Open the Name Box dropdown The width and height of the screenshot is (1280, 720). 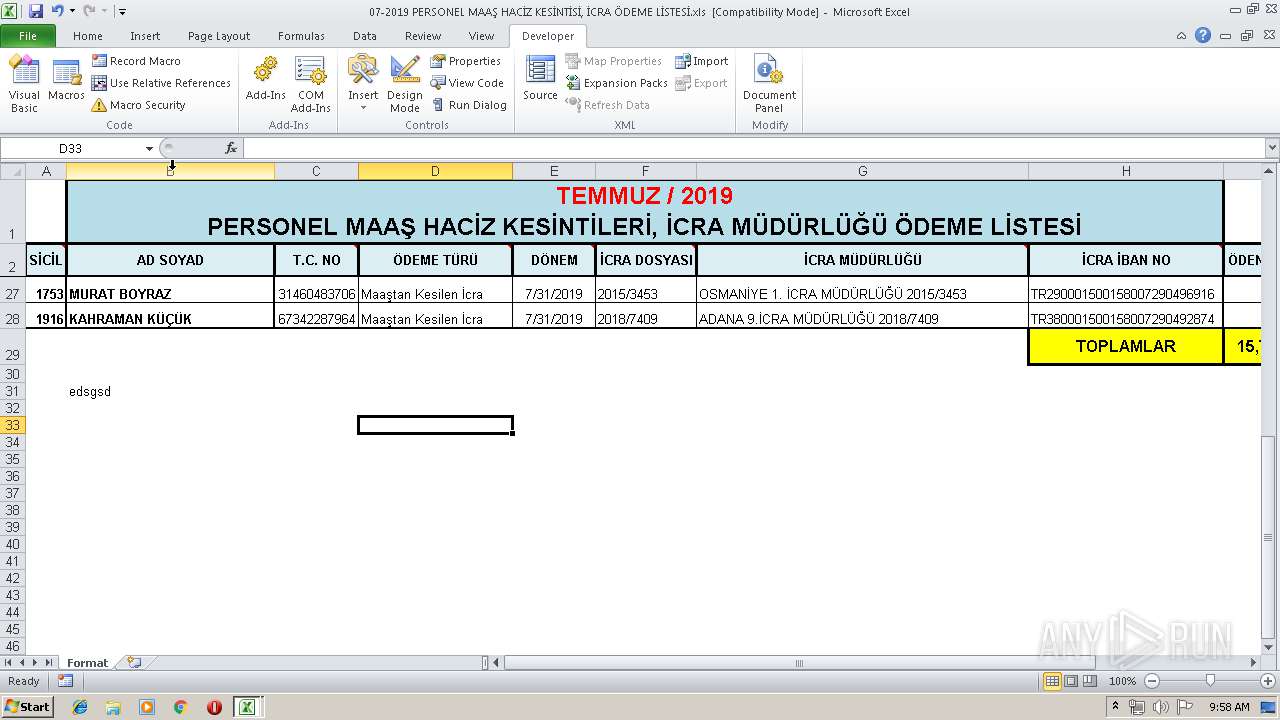click(x=149, y=148)
